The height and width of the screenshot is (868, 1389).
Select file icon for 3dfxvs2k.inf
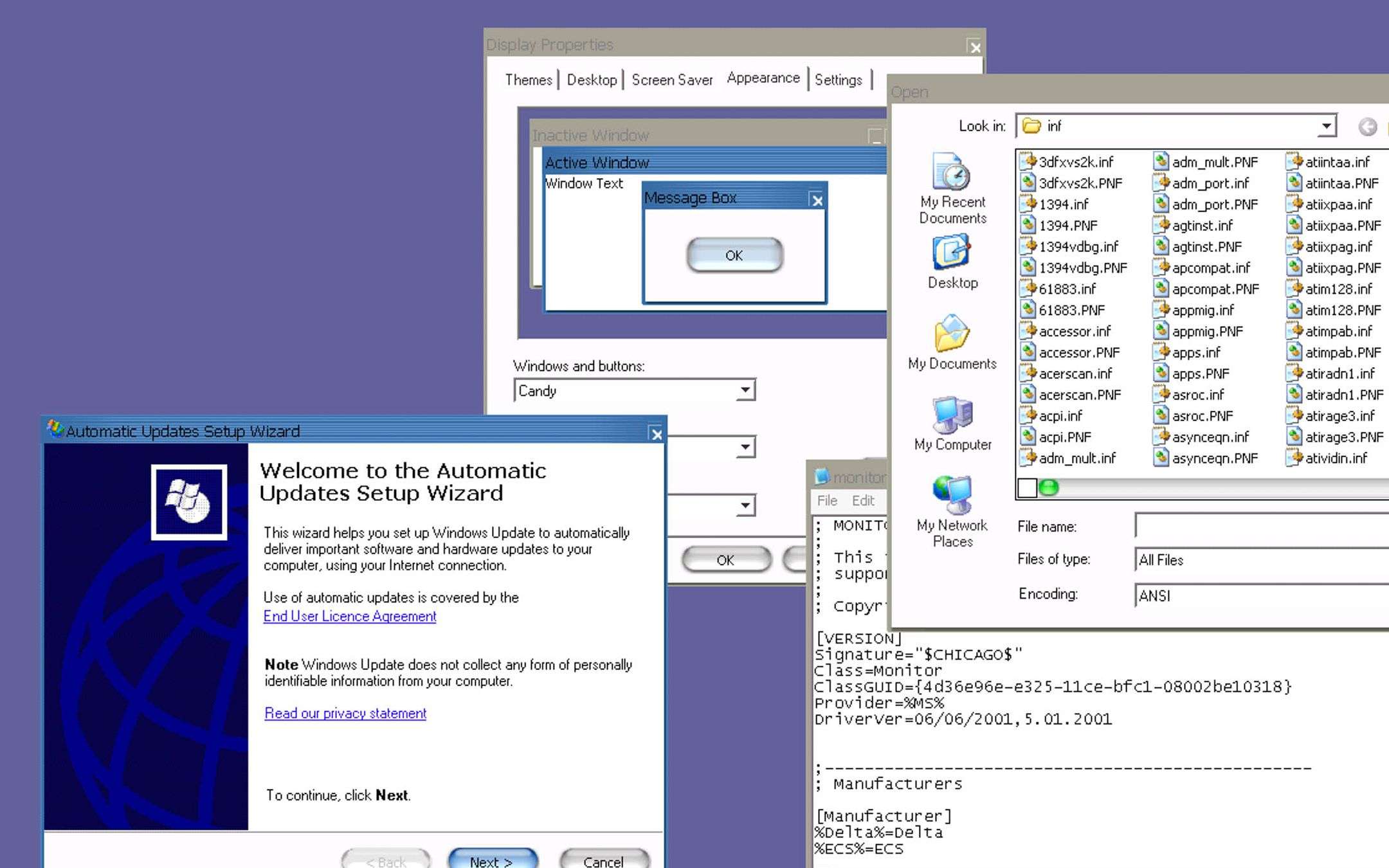click(1028, 161)
